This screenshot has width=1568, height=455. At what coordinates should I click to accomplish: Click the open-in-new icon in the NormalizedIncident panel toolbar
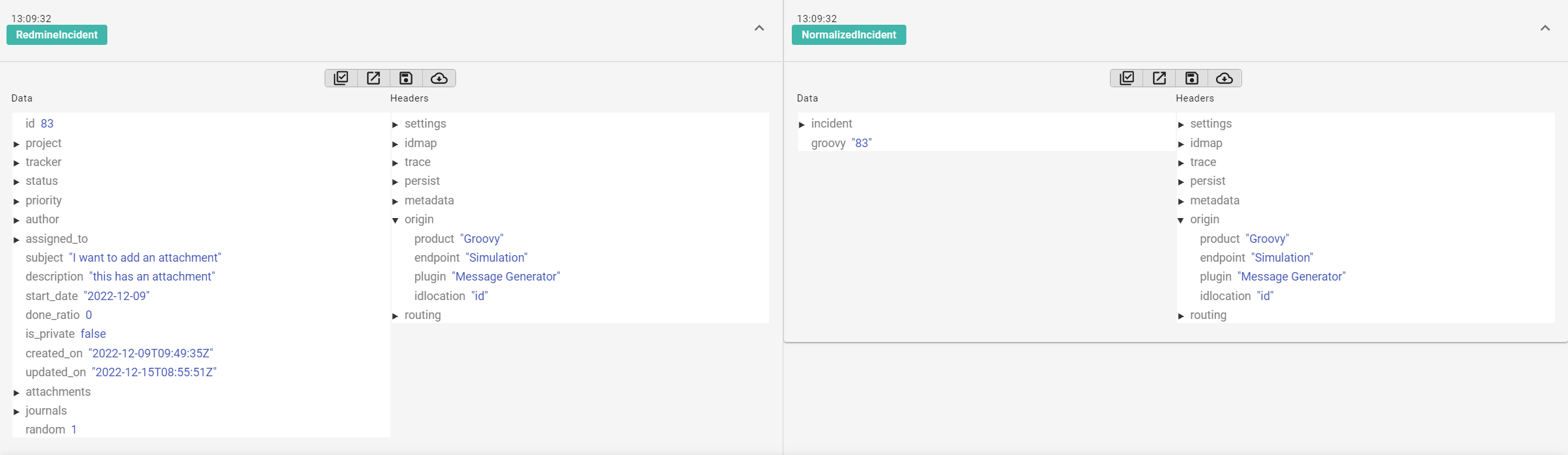point(1159,78)
